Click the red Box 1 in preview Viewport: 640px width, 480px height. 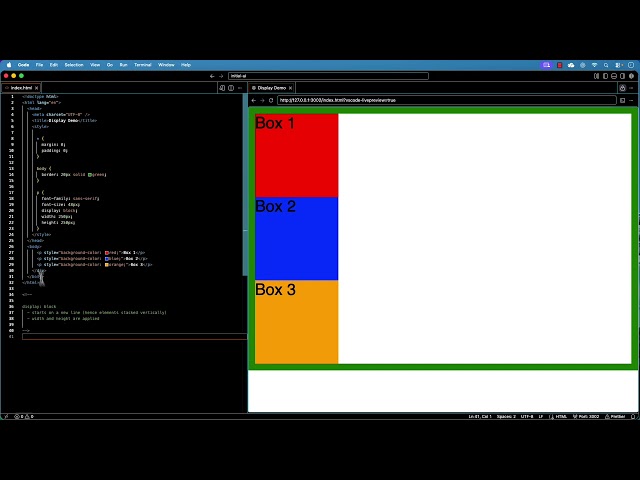296,156
